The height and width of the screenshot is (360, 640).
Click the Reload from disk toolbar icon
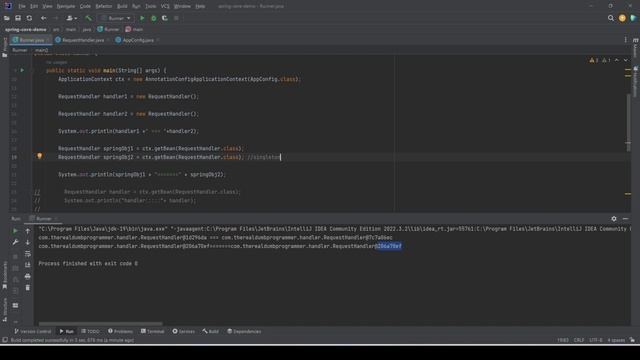(29, 18)
